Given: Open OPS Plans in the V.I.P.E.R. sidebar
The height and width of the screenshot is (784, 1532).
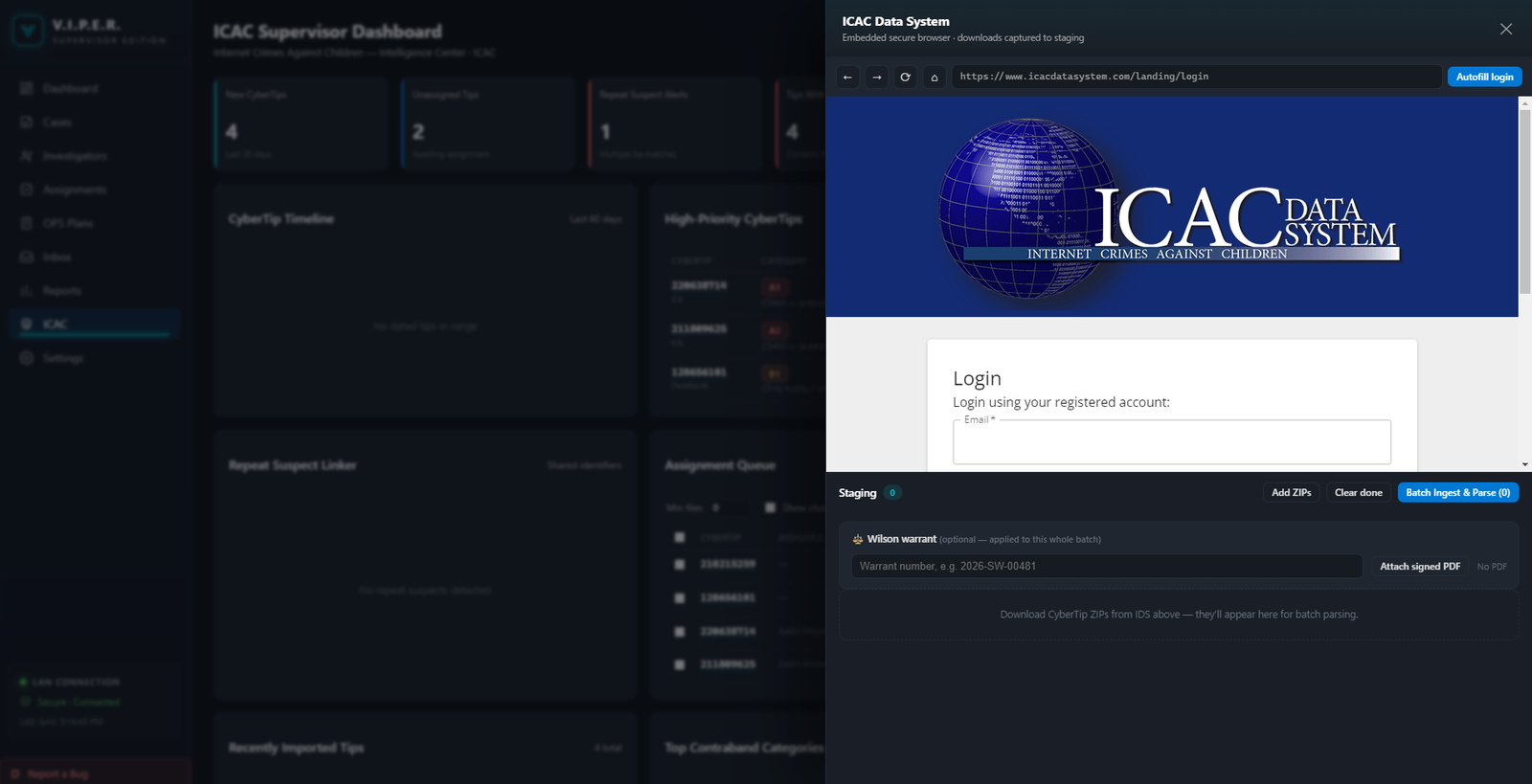Looking at the screenshot, I should (x=94, y=223).
